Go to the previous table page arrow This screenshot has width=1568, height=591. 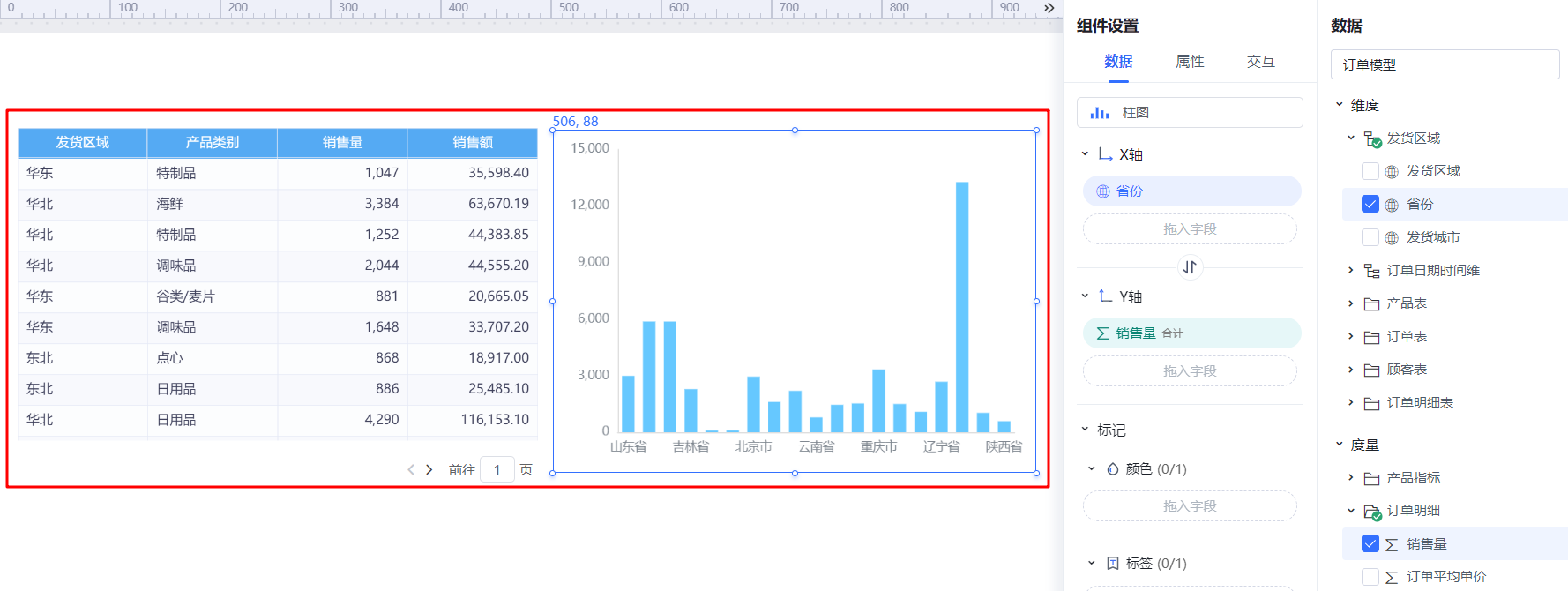(x=411, y=470)
